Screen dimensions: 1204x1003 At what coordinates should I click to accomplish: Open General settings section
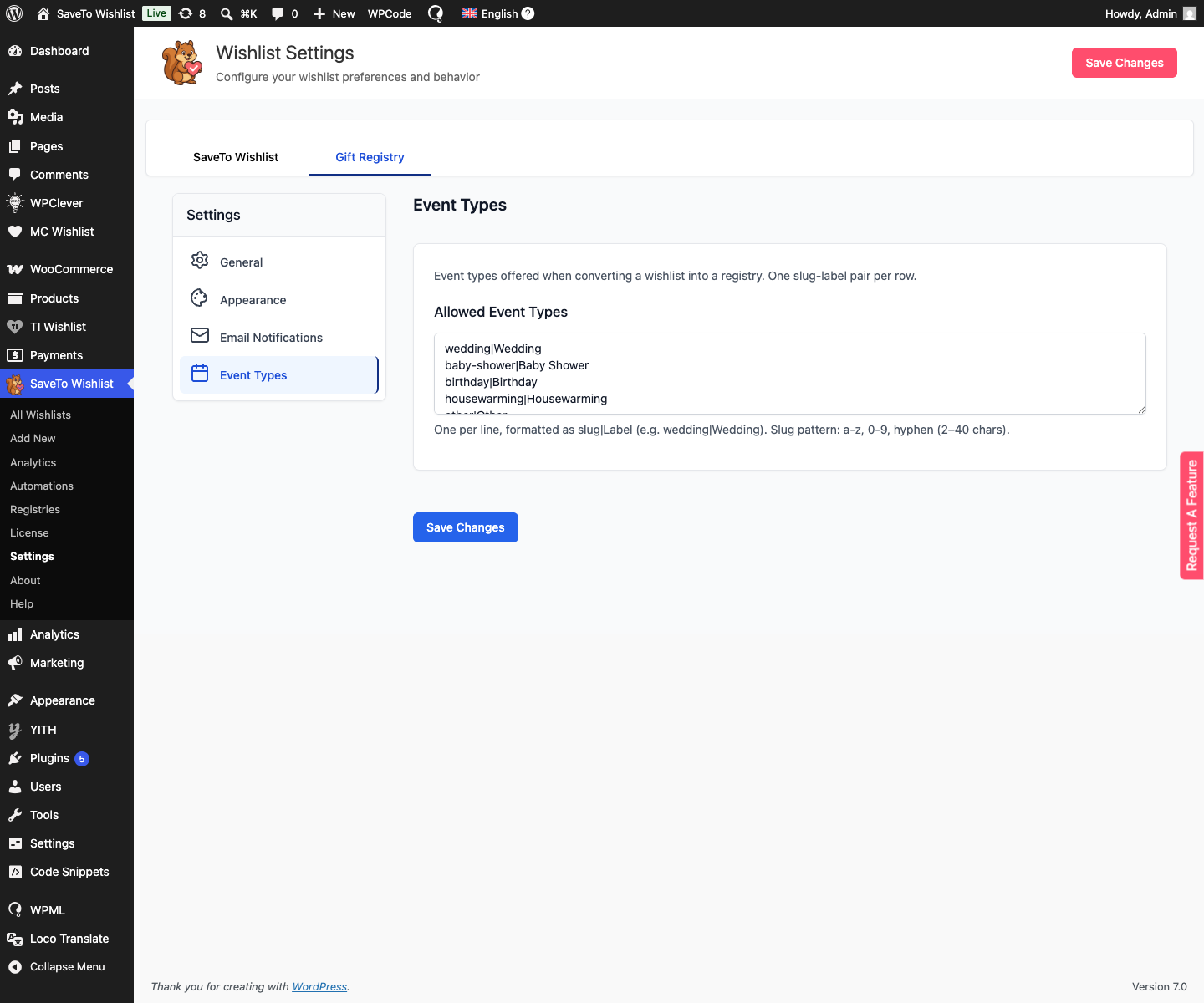(279, 262)
